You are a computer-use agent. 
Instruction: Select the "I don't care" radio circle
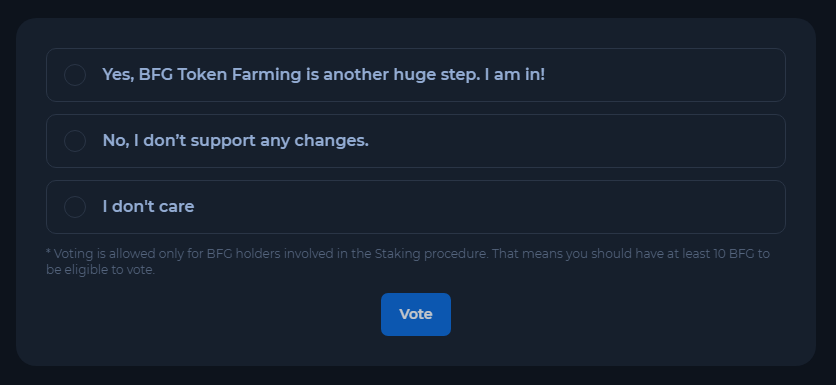(x=75, y=207)
